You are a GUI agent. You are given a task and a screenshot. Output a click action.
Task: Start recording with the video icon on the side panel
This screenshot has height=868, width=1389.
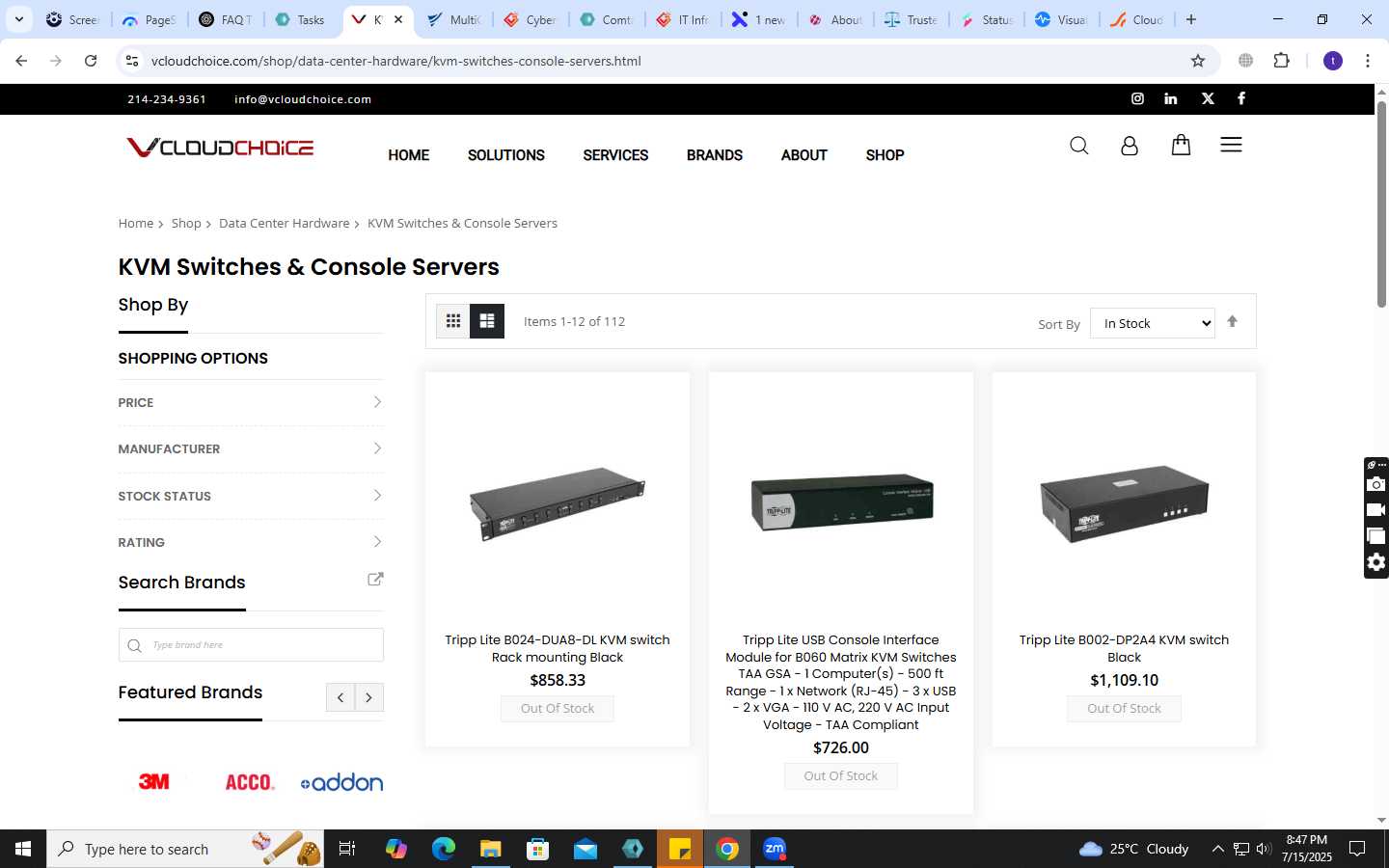tap(1376, 510)
